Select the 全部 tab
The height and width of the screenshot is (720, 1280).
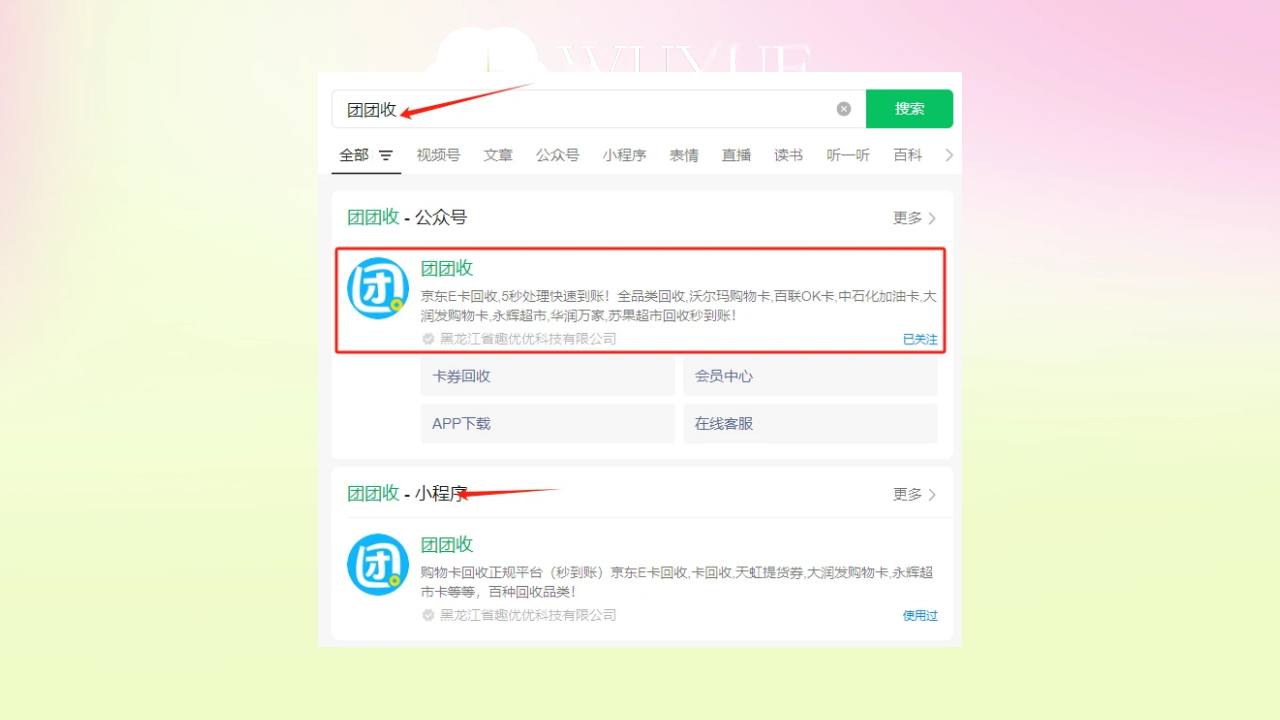pyautogui.click(x=354, y=155)
